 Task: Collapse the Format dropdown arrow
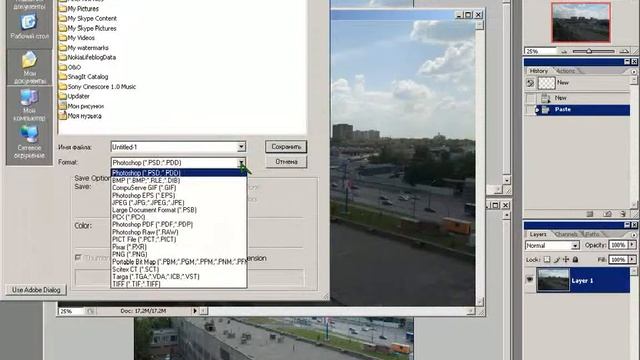pyautogui.click(x=241, y=162)
